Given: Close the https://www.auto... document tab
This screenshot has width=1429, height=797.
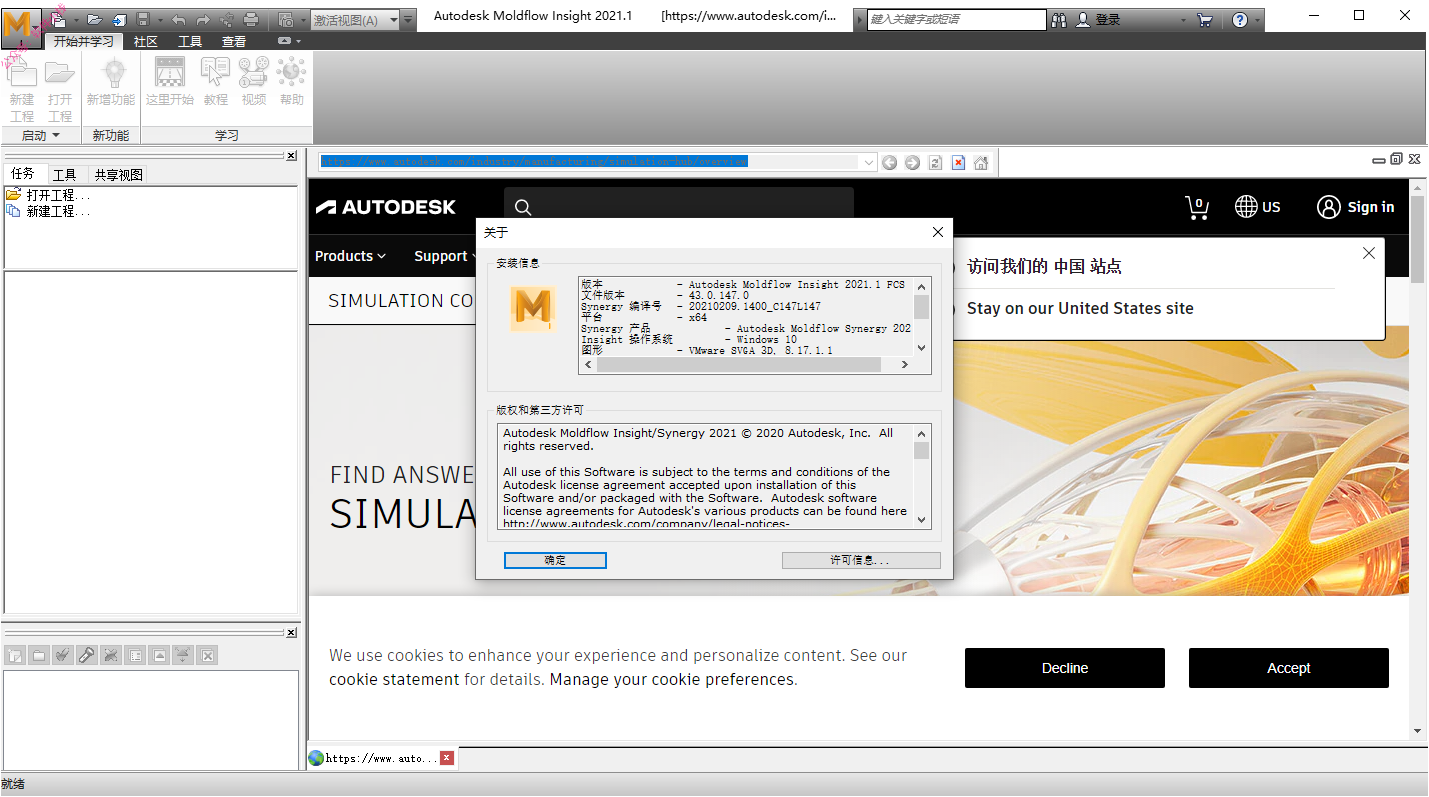Looking at the screenshot, I should [x=446, y=758].
